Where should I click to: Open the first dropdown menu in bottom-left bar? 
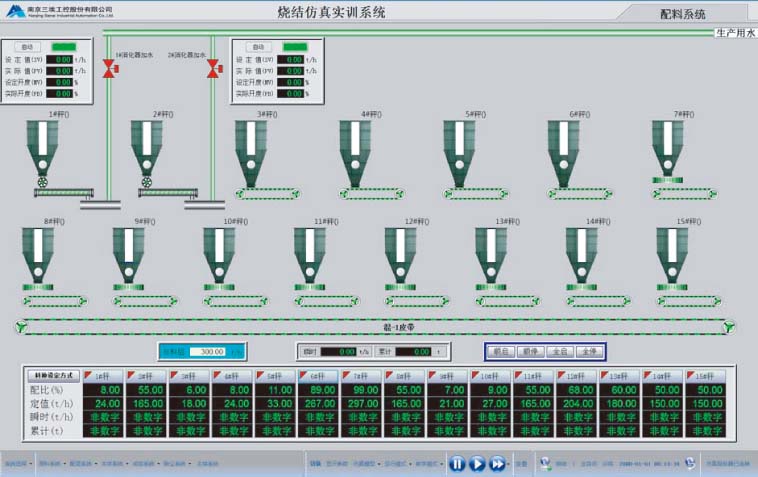(18, 464)
